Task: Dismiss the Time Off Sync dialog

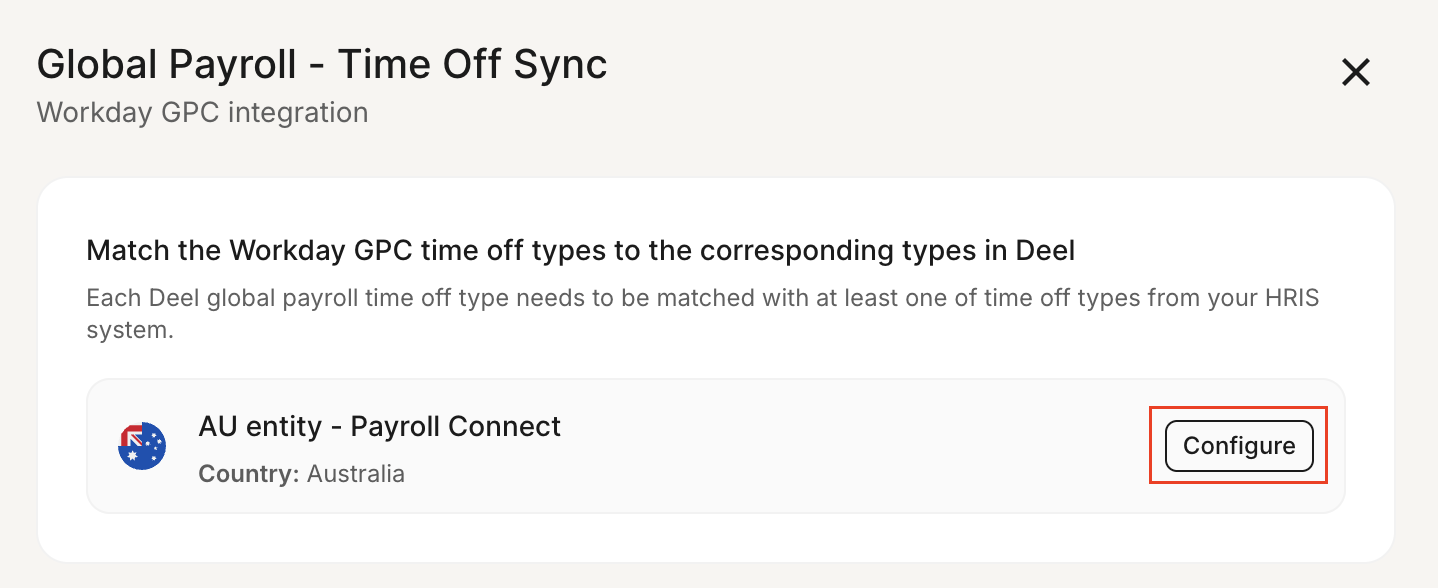Action: 1356,72
